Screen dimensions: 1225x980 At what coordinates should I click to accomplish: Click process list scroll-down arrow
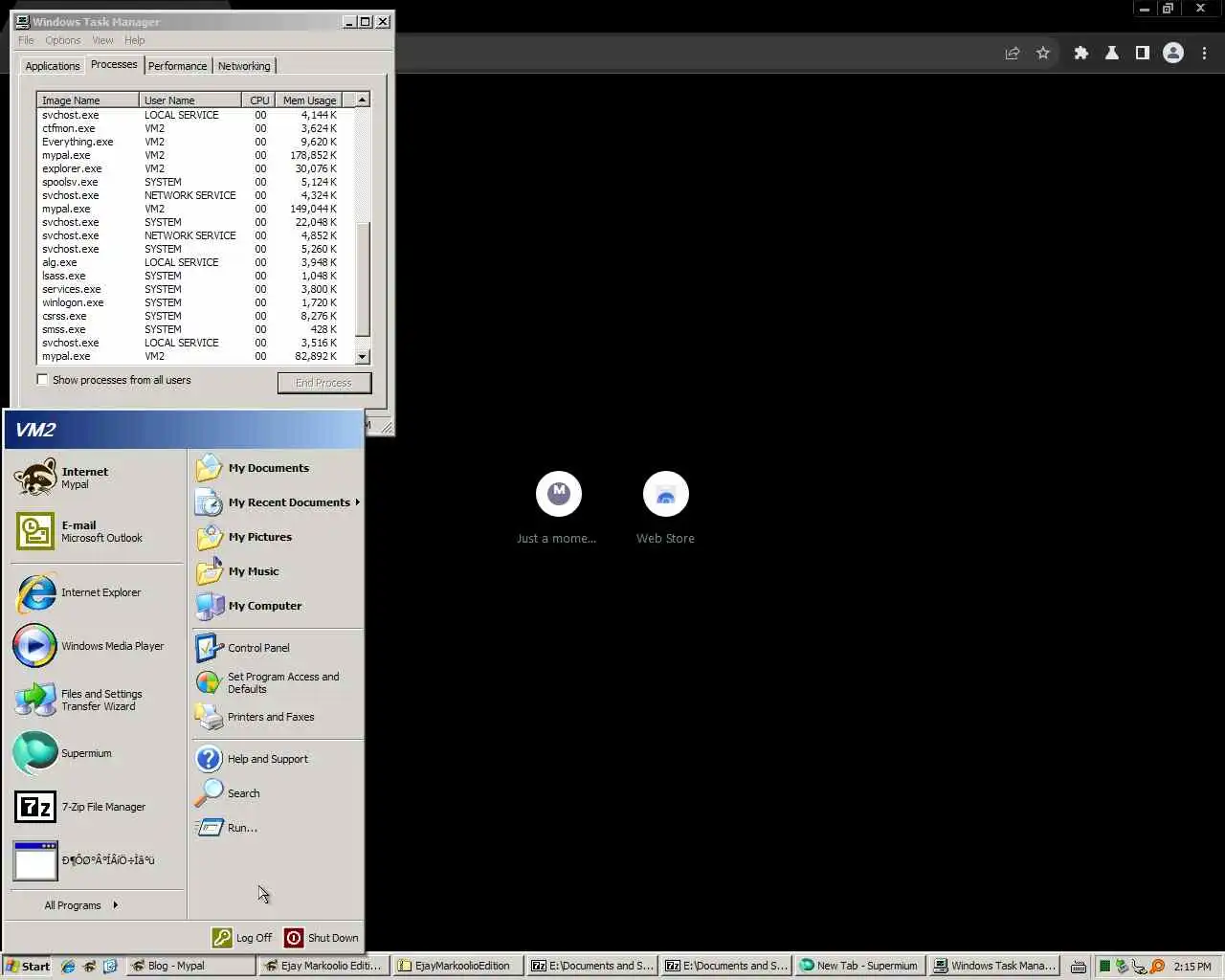tap(362, 356)
